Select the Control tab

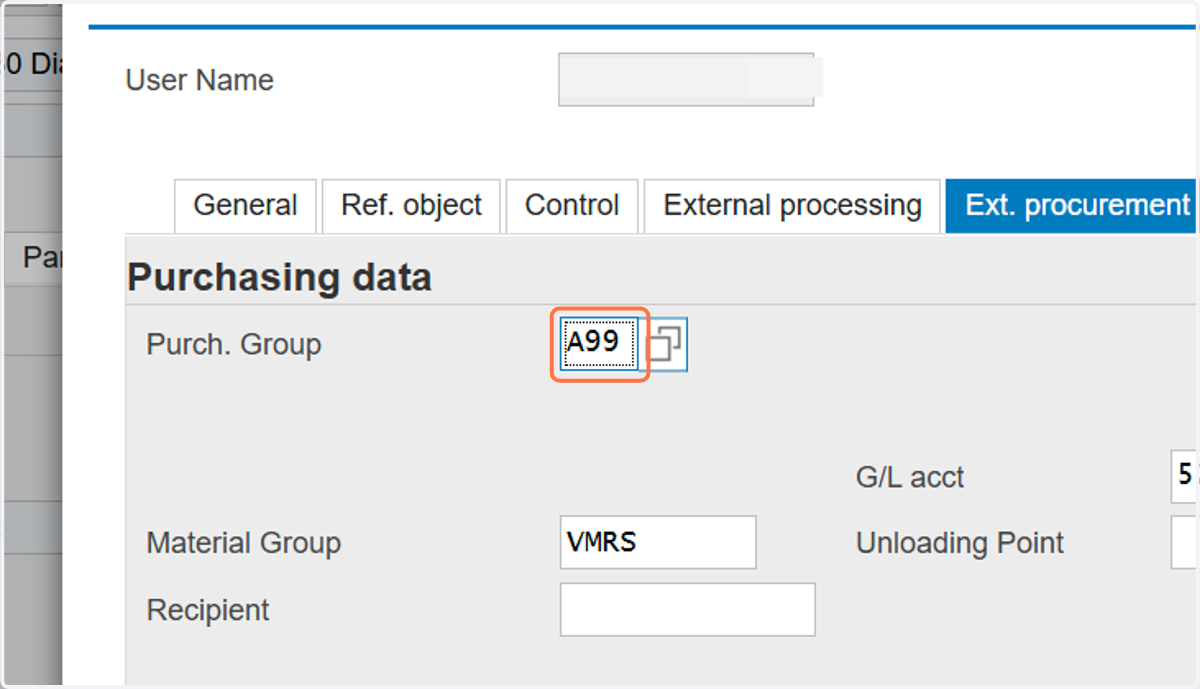[572, 206]
